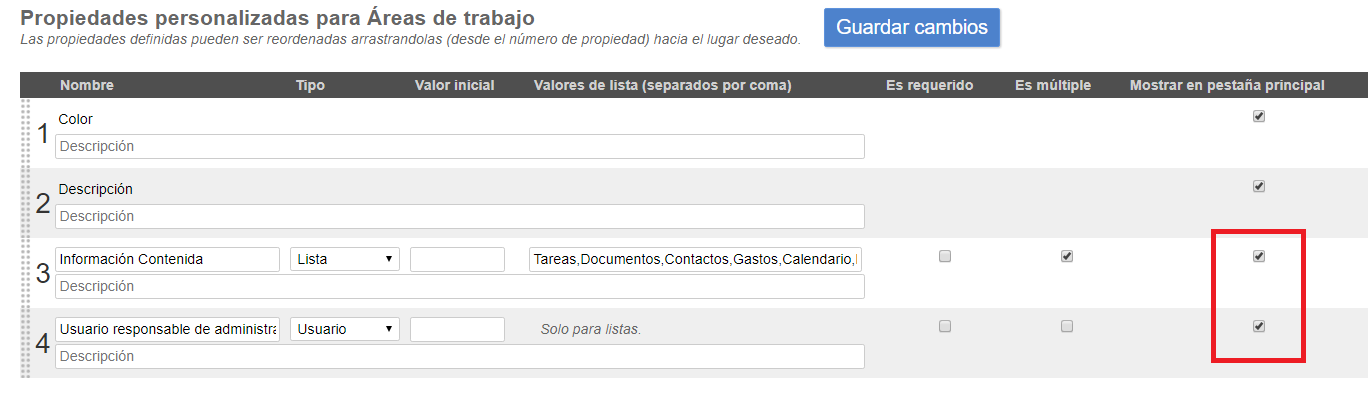Enable Es múltiple for Usuario responsable row
The height and width of the screenshot is (394, 1368).
1067,326
